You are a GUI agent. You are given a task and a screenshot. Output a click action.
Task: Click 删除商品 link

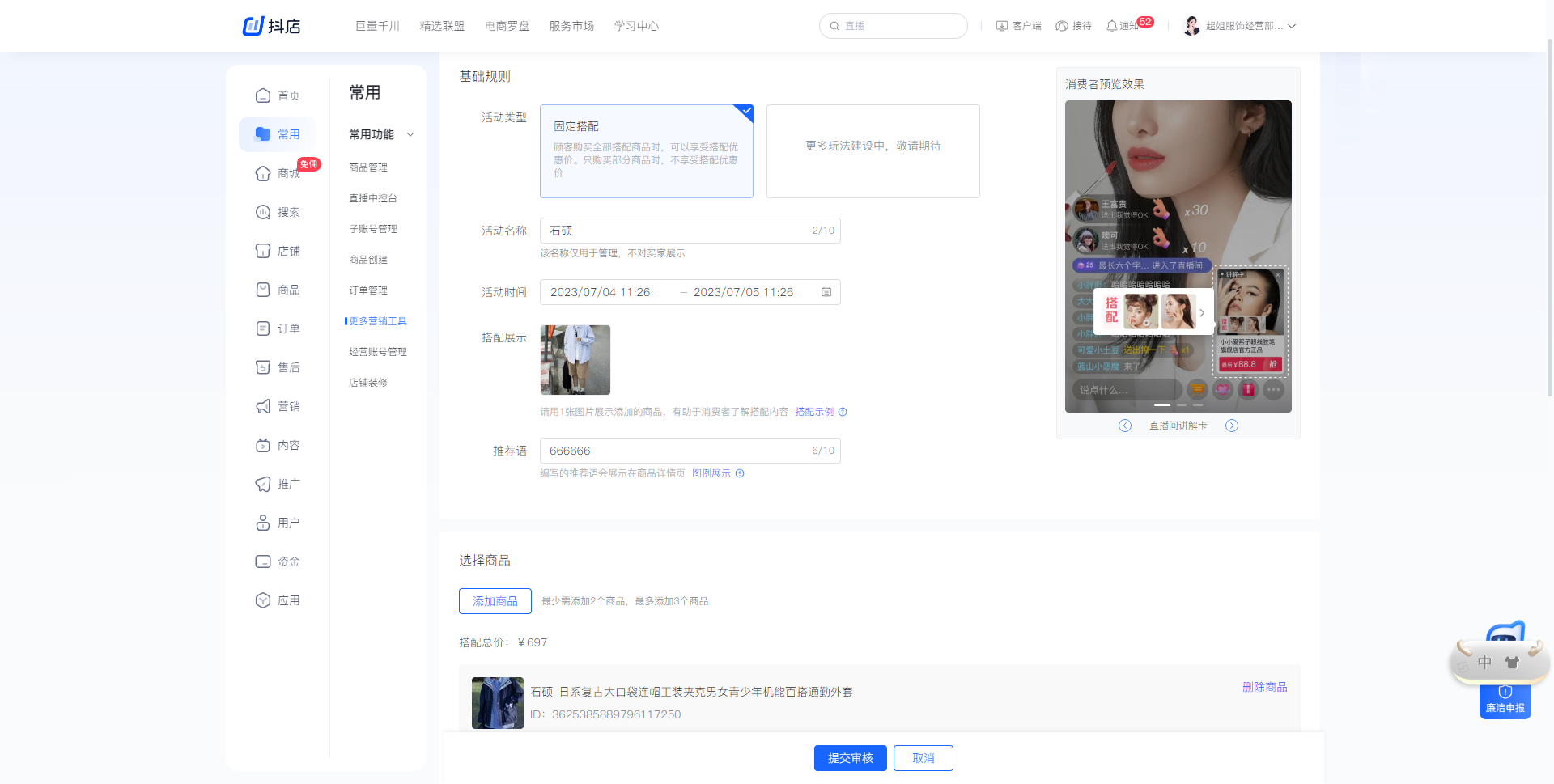pyautogui.click(x=1265, y=687)
